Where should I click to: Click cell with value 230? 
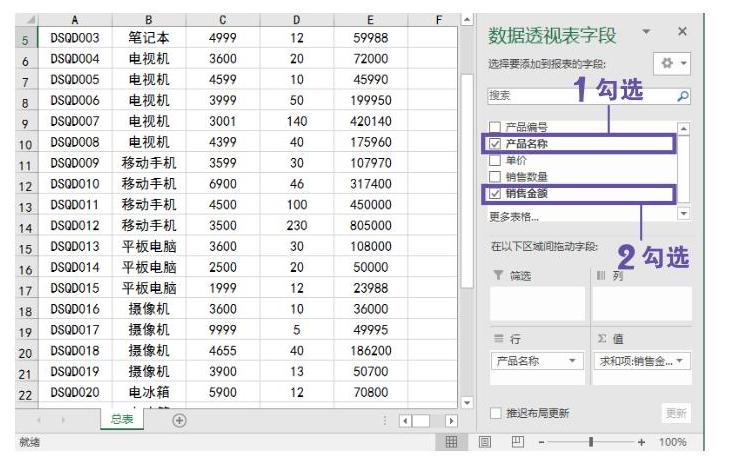pyautogui.click(x=297, y=225)
